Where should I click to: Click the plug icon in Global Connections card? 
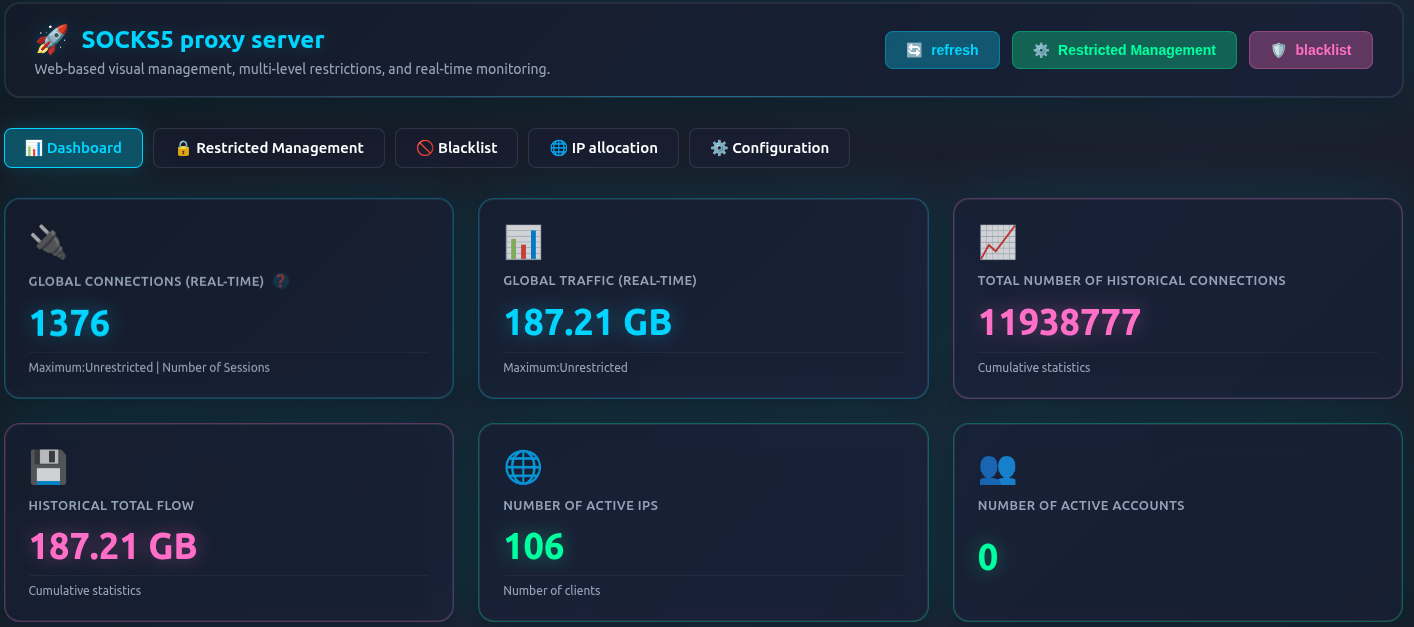(x=48, y=242)
